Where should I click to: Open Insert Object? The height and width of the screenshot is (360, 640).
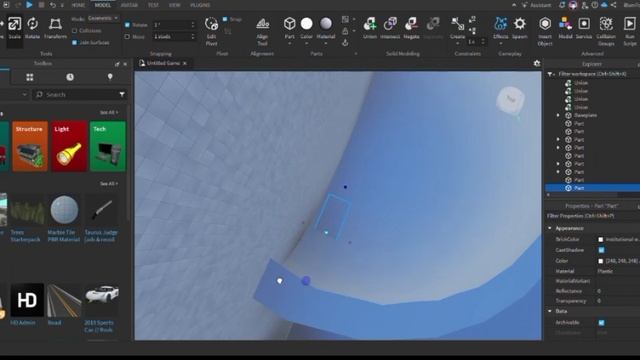coord(545,31)
